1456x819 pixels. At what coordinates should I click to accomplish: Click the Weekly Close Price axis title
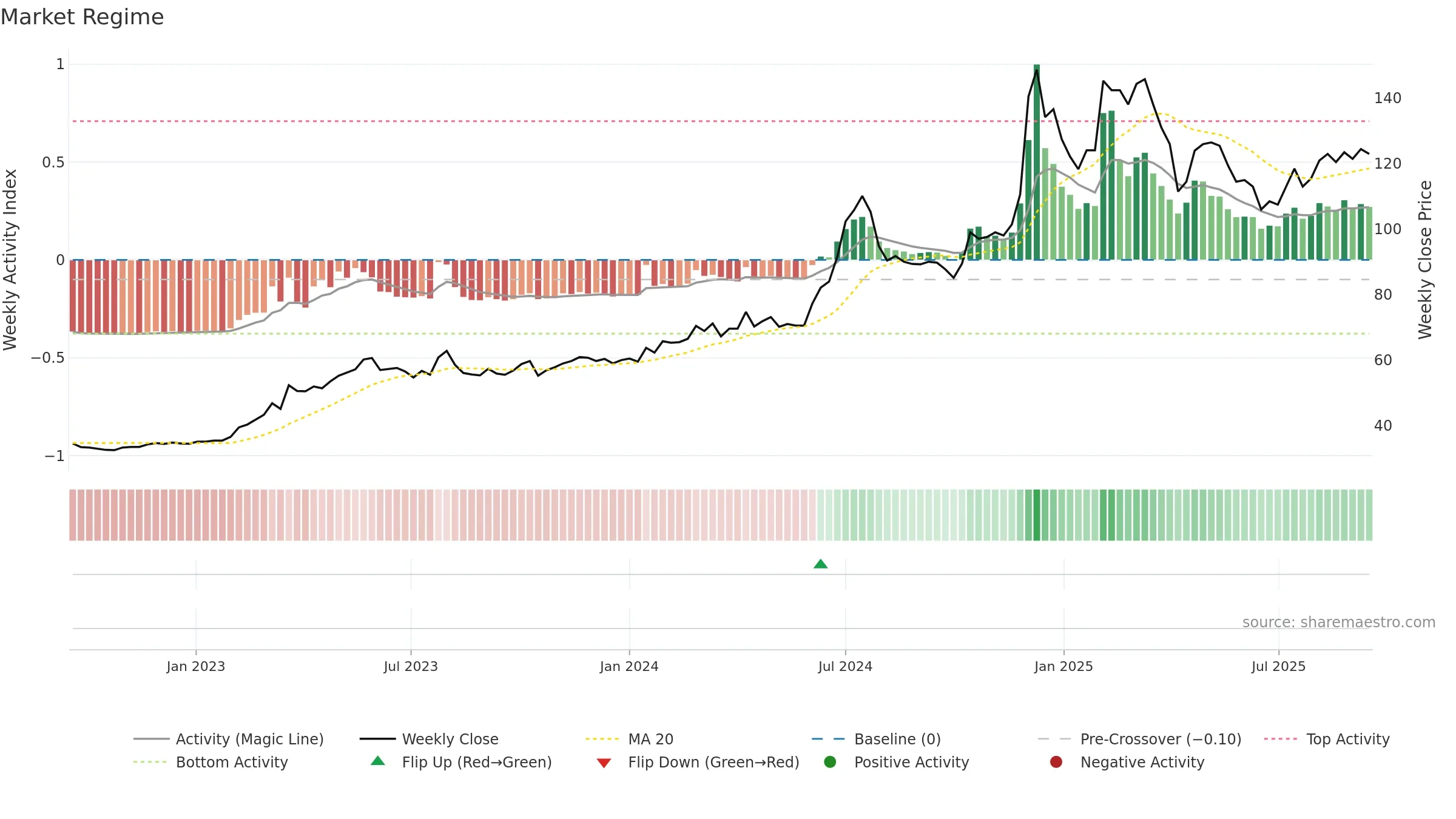1425,260
